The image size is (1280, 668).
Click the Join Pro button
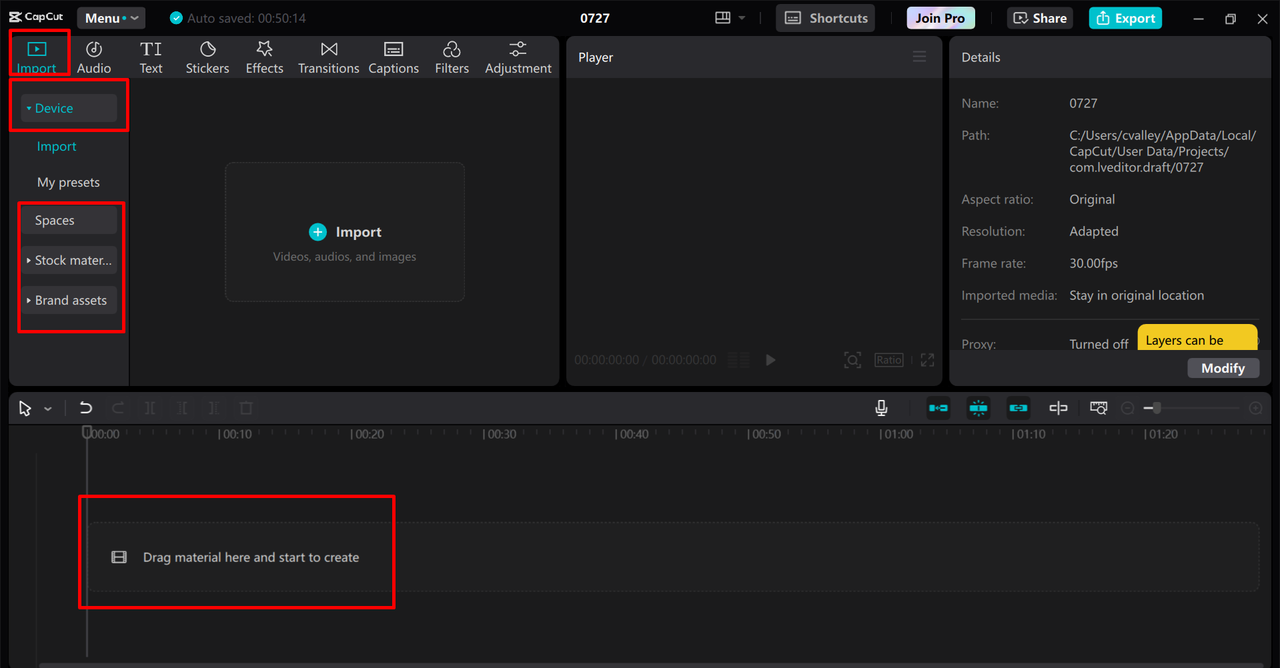(x=941, y=18)
